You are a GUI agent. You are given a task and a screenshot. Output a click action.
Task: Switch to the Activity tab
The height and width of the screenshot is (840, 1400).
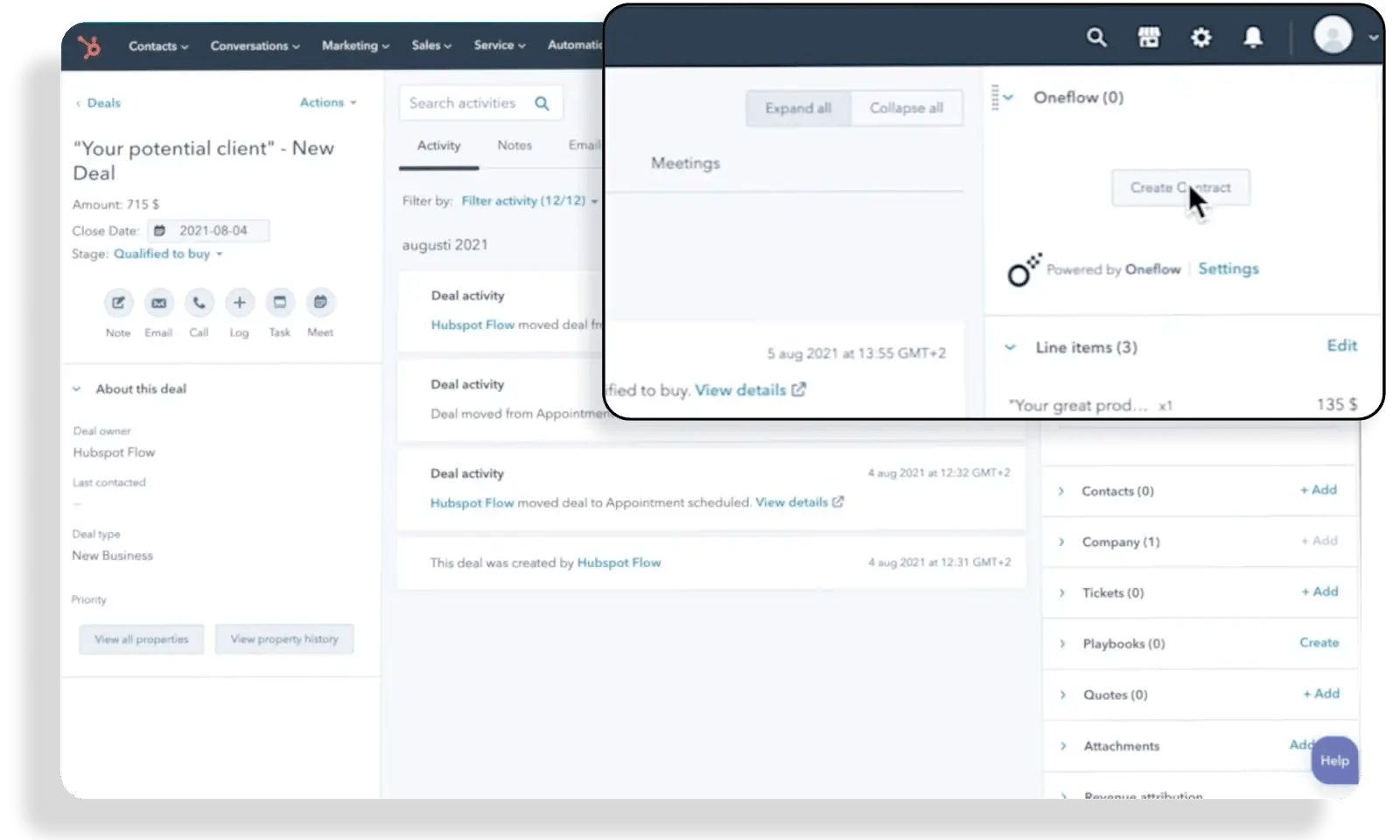click(438, 145)
